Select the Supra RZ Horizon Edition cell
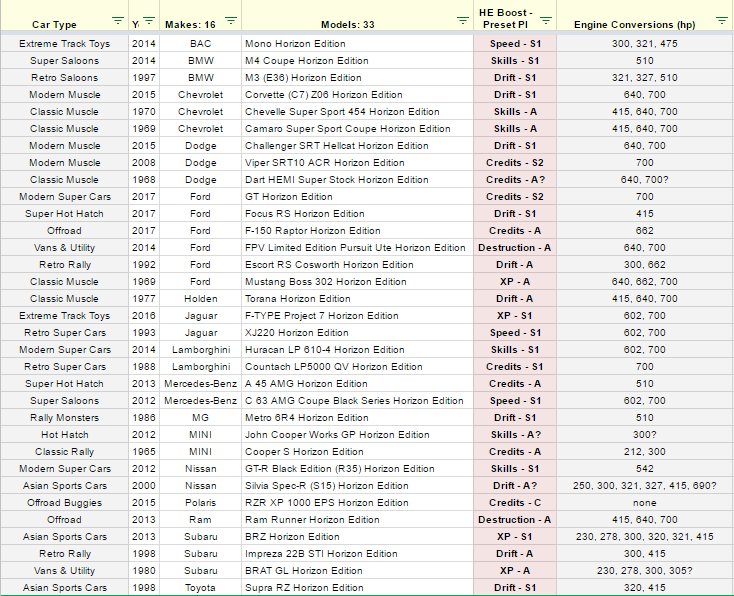This screenshot has height=596, width=734. (357, 588)
